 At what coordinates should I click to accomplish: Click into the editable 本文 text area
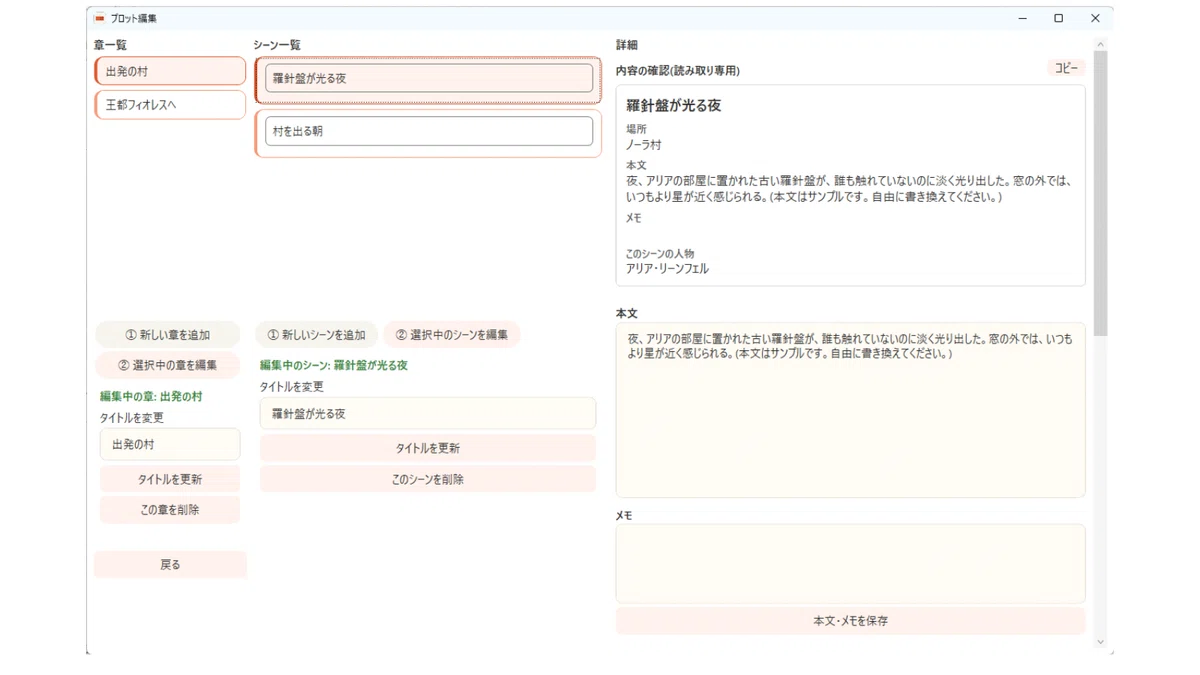(x=851, y=410)
